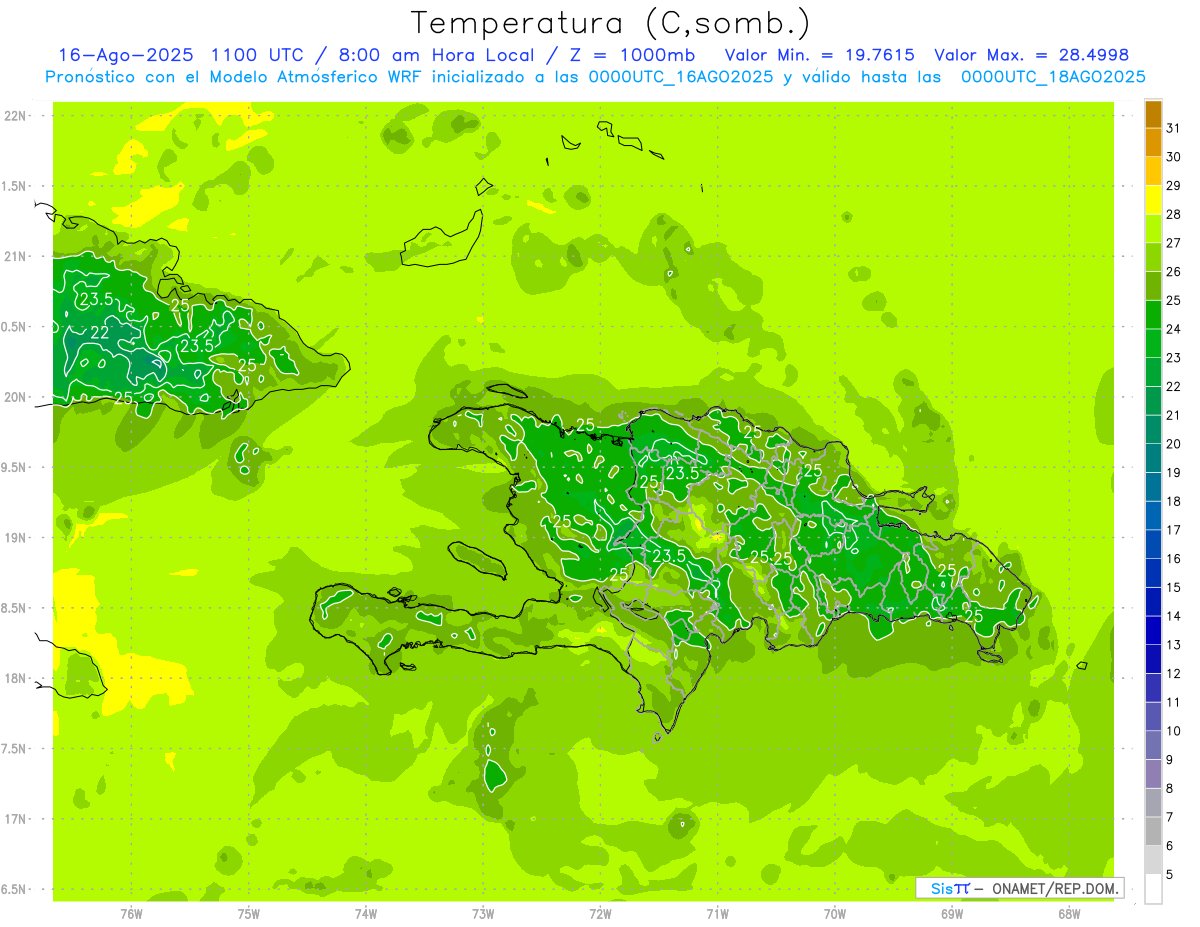This screenshot has width=1200, height=927.
Task: Click the colorbar tick label "13"
Action: pyautogui.click(x=1173, y=645)
